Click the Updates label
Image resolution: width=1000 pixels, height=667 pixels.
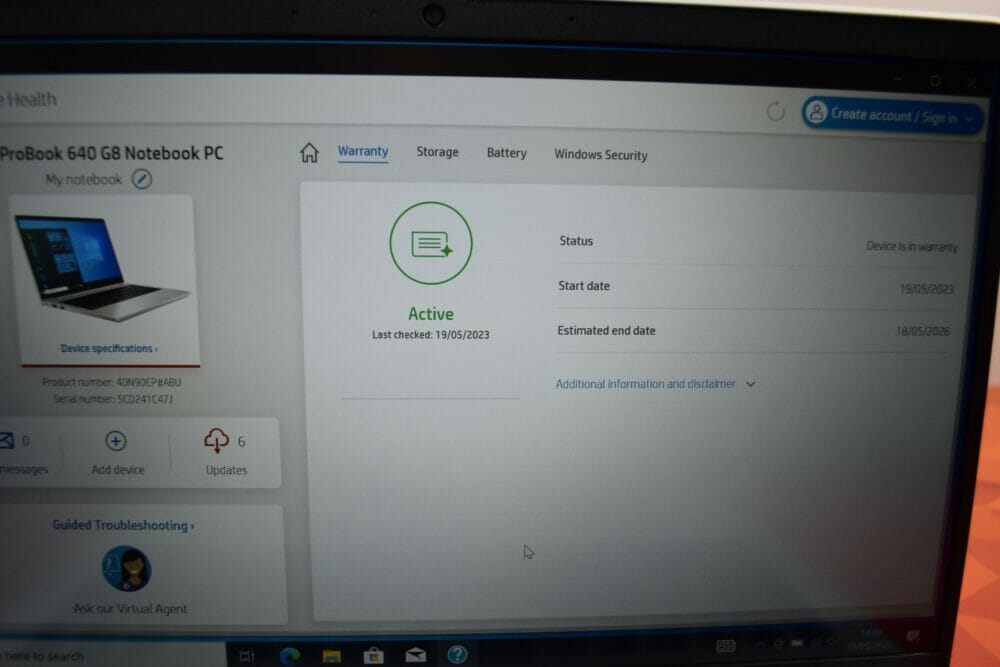(x=226, y=470)
